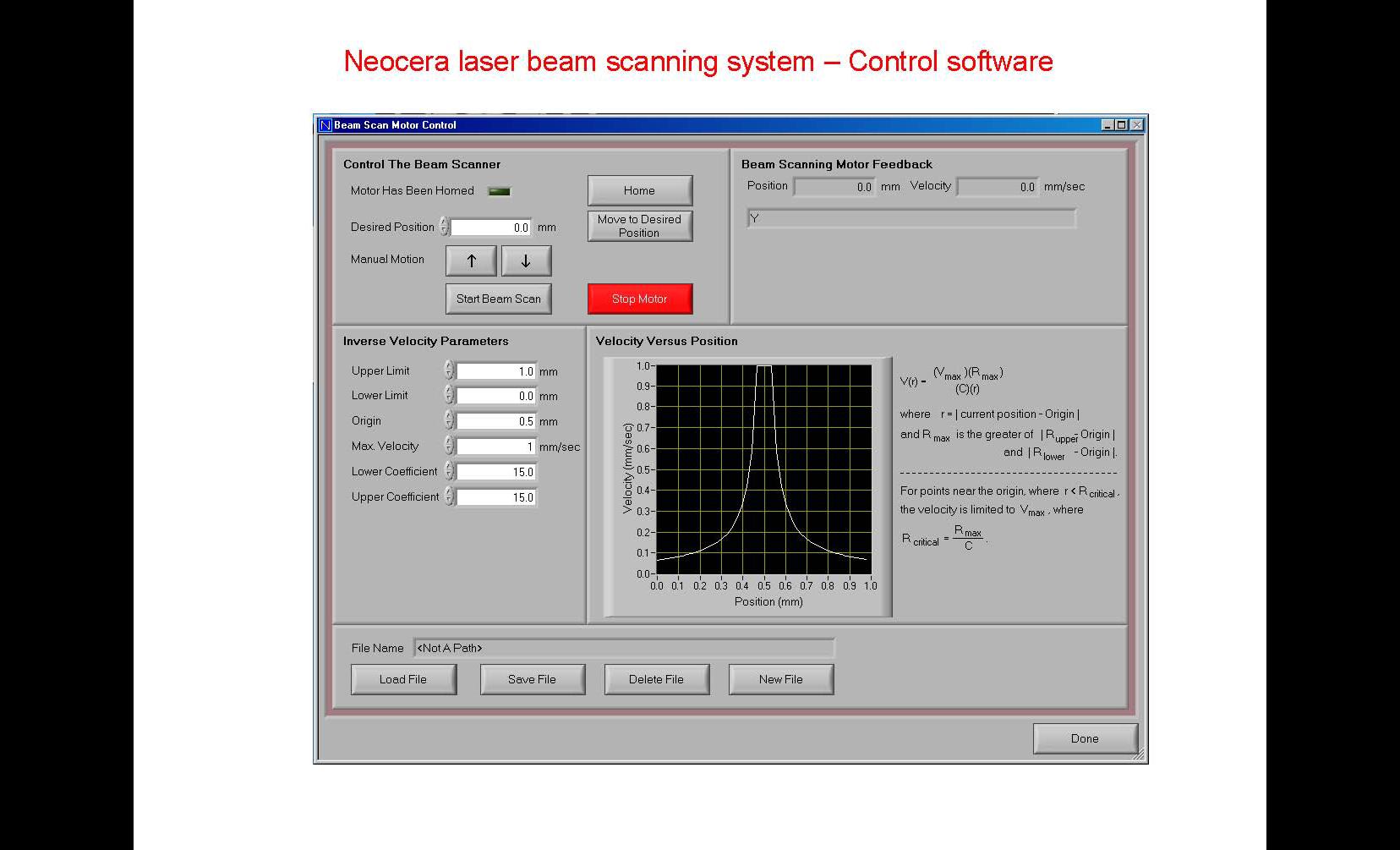Click the Lower Coefficient stepper arrows
This screenshot has height=850, width=1400.
pyautogui.click(x=449, y=471)
